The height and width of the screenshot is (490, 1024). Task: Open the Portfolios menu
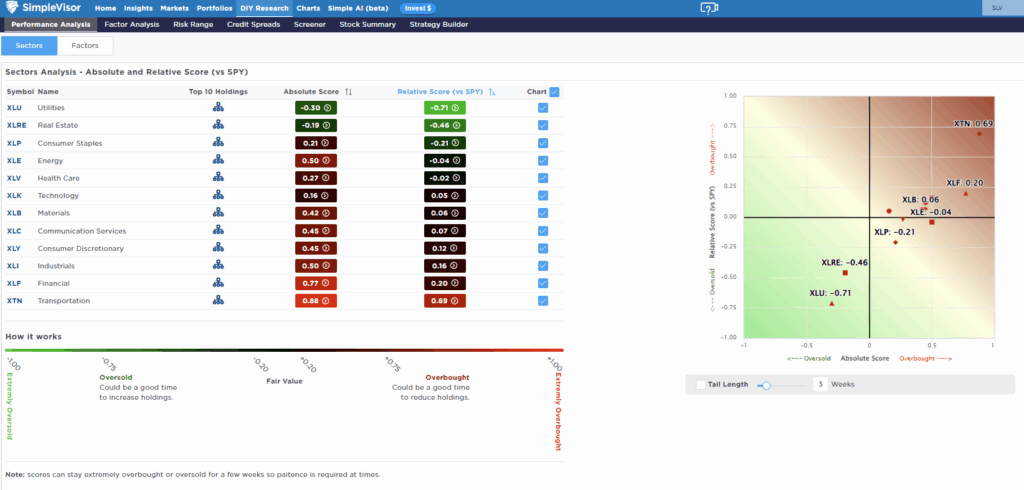coord(214,8)
